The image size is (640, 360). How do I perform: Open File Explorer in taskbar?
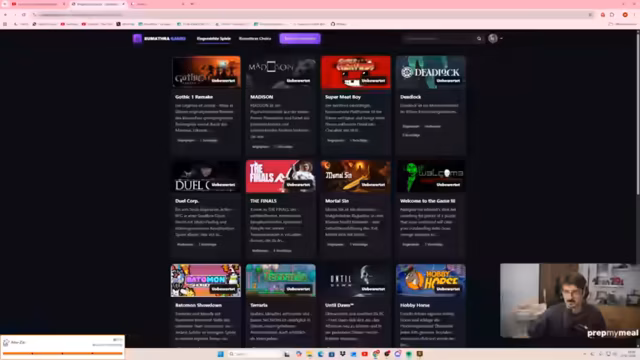coord(309,354)
